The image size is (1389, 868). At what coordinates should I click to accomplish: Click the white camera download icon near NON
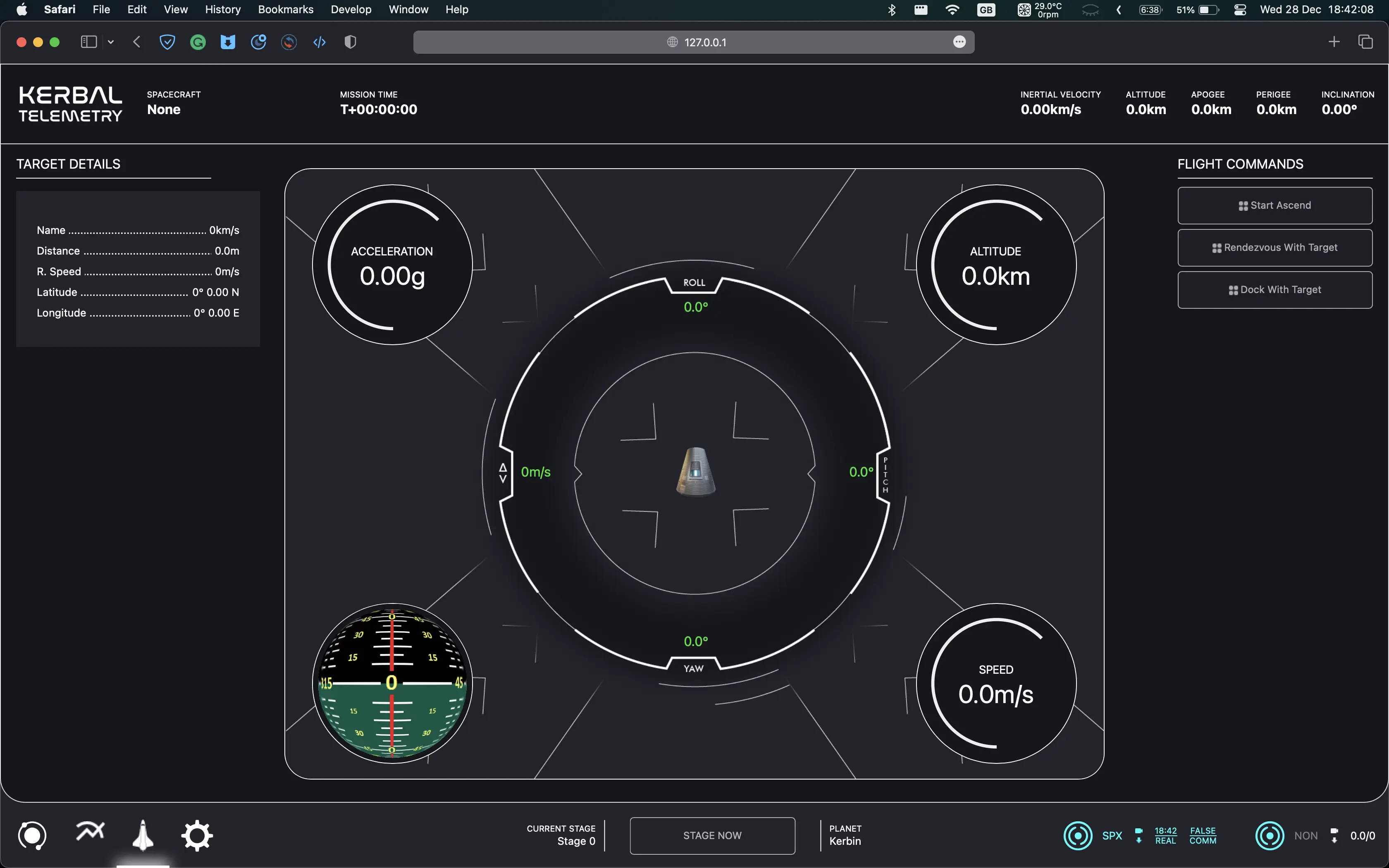1334,835
